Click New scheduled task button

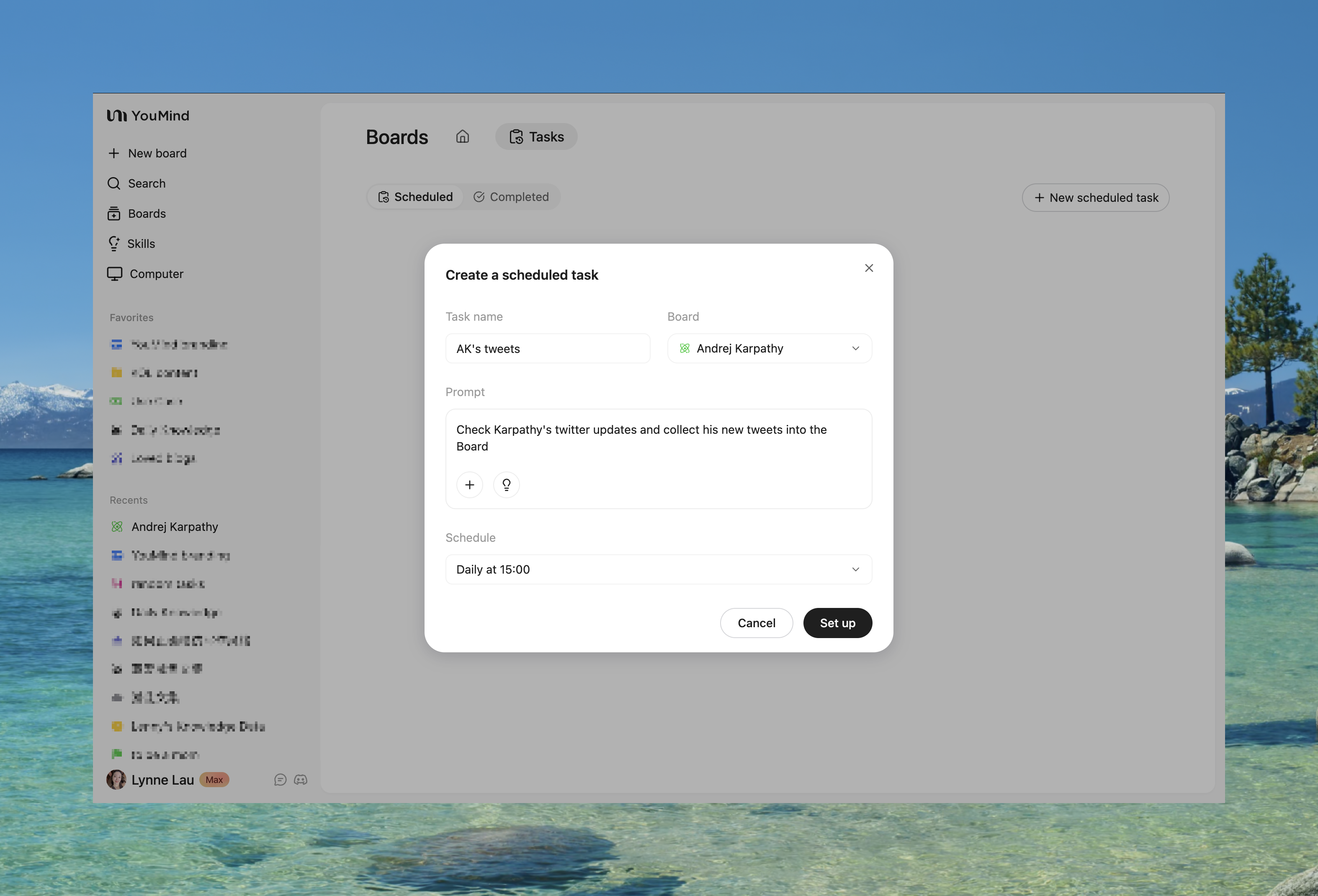coord(1095,198)
